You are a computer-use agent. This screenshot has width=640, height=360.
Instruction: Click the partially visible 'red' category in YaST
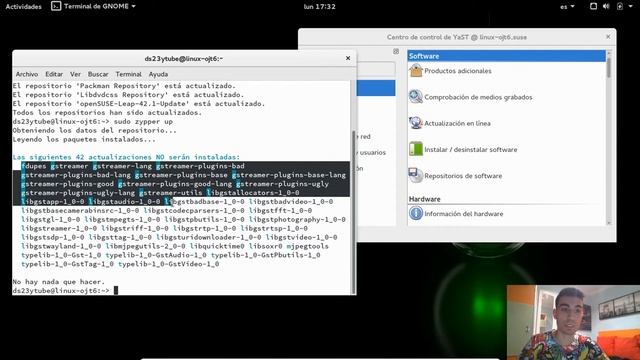364,136
